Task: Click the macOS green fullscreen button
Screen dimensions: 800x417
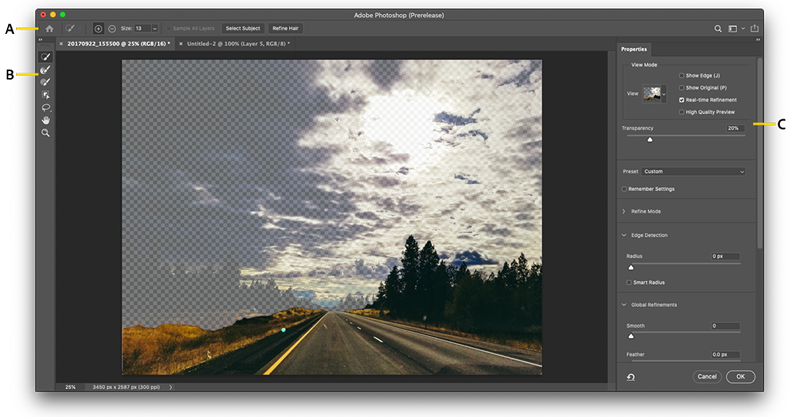Action: pyautogui.click(x=63, y=15)
